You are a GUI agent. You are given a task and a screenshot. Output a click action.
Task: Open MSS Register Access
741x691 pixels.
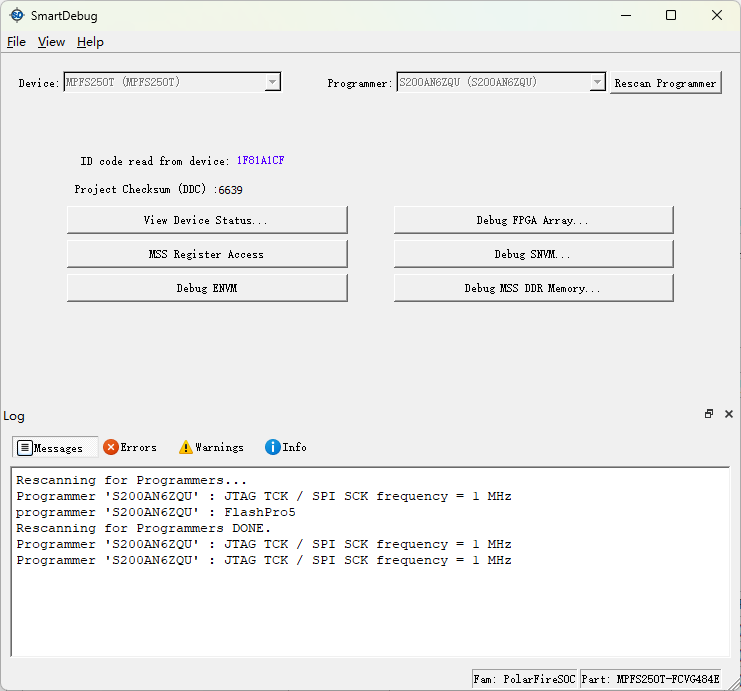[207, 254]
